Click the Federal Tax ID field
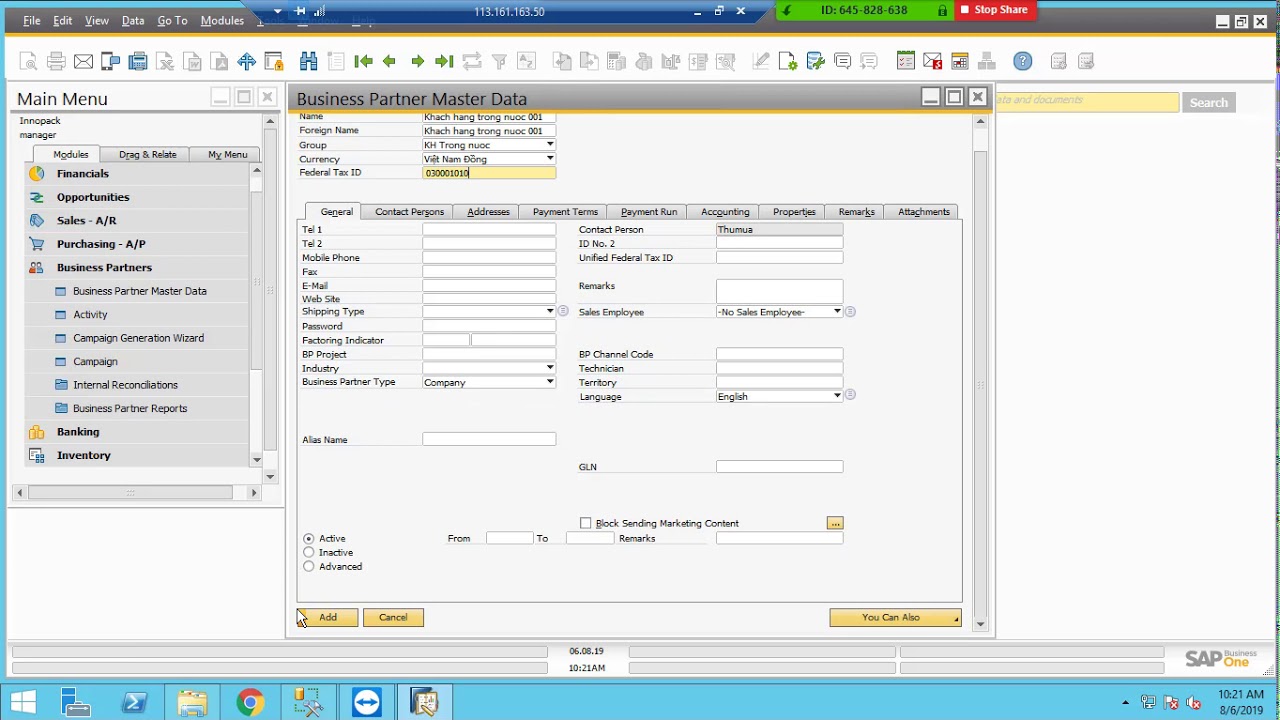 (x=489, y=173)
